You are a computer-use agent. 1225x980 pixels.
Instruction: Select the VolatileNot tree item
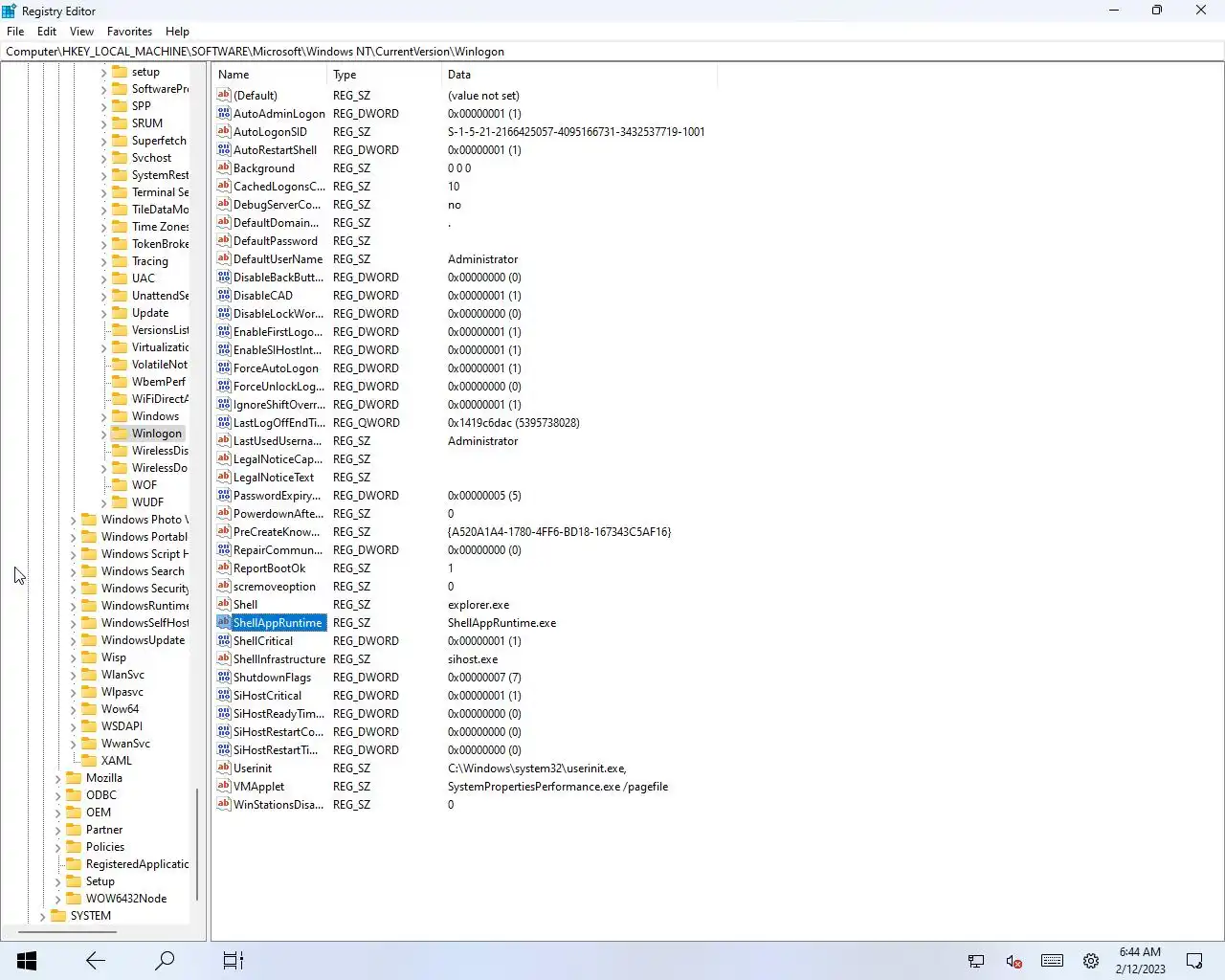pos(160,365)
